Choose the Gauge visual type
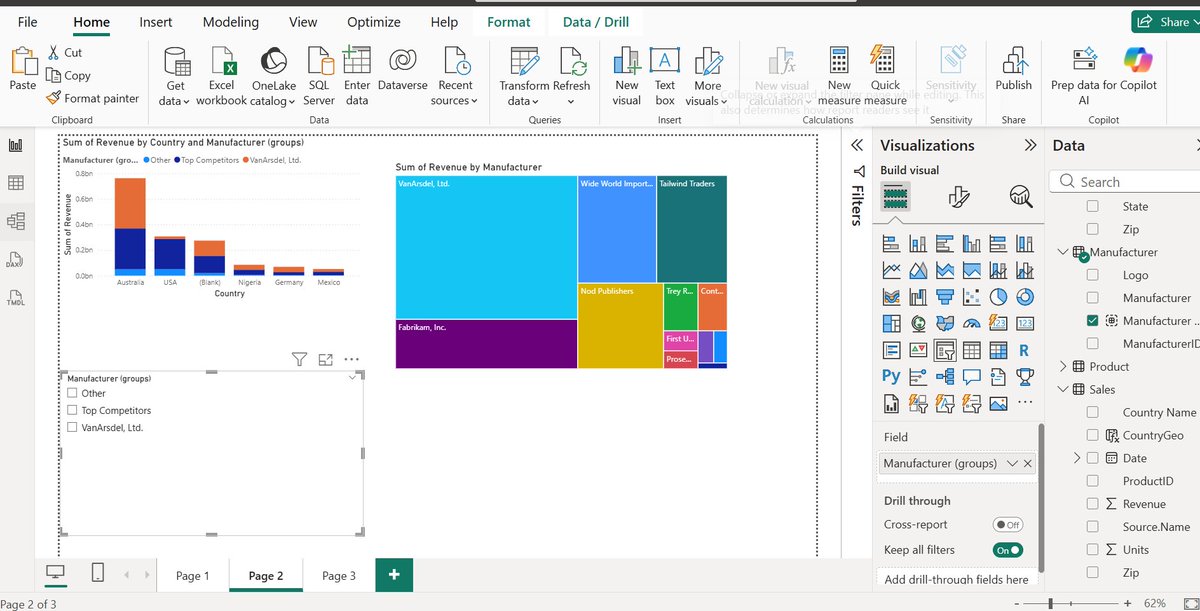Viewport: 1200px width, 611px height. click(x=971, y=324)
